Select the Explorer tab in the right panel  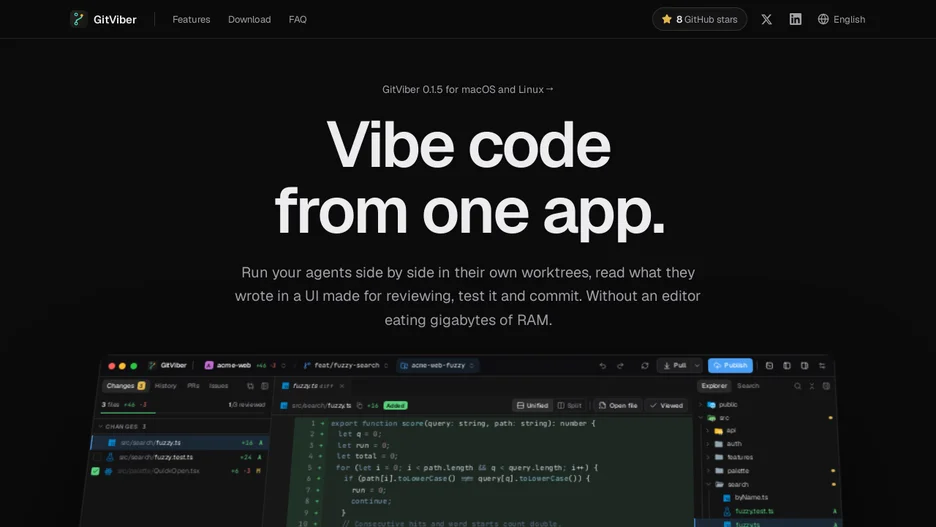[714, 386]
